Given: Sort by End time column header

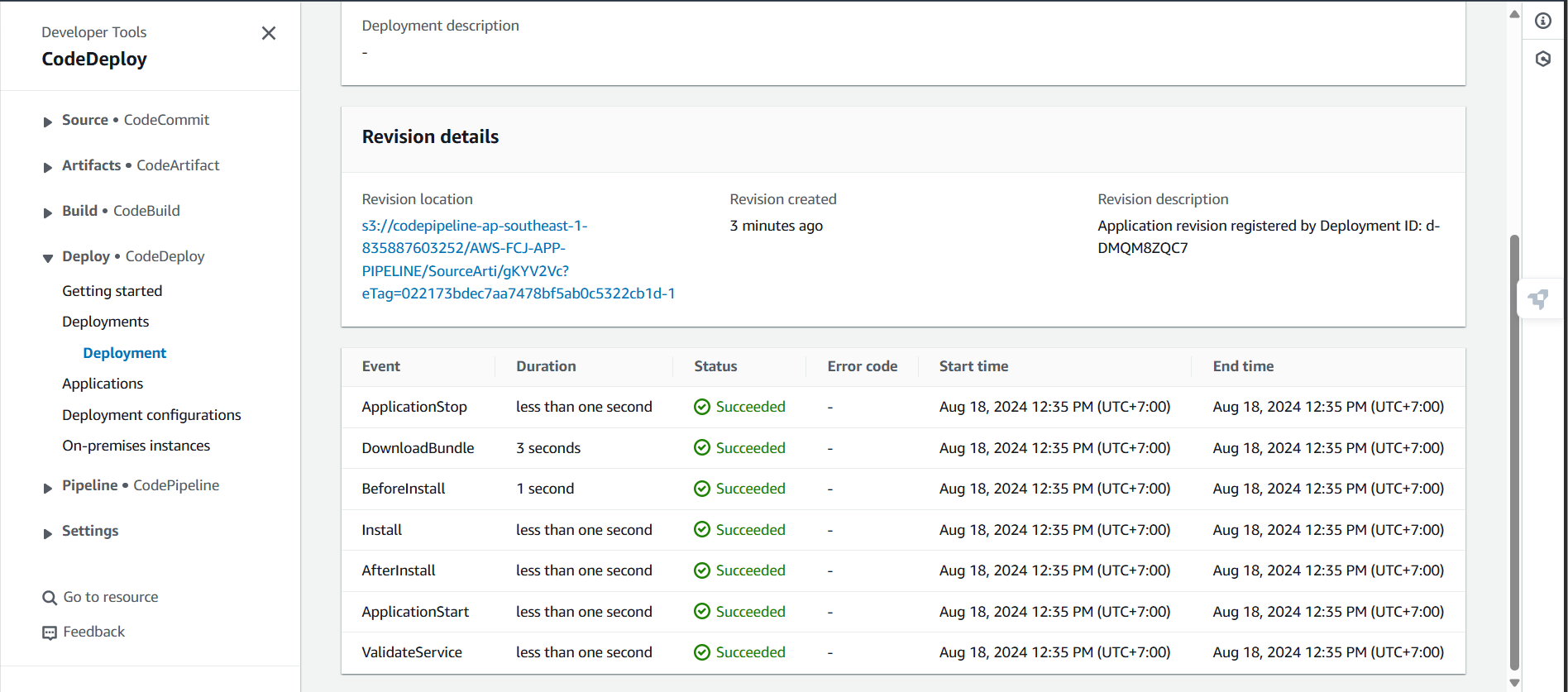Looking at the screenshot, I should (x=1243, y=366).
